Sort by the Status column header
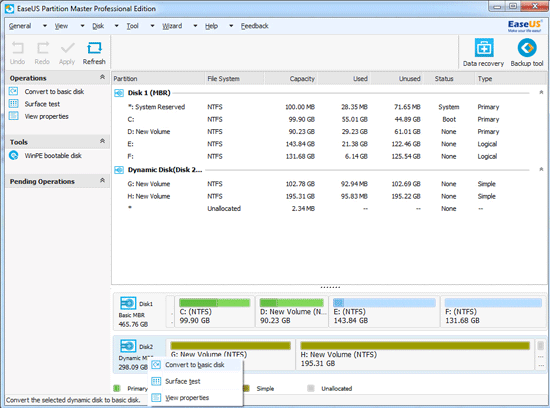Screen dimensions: 550x408 [x=449, y=79]
